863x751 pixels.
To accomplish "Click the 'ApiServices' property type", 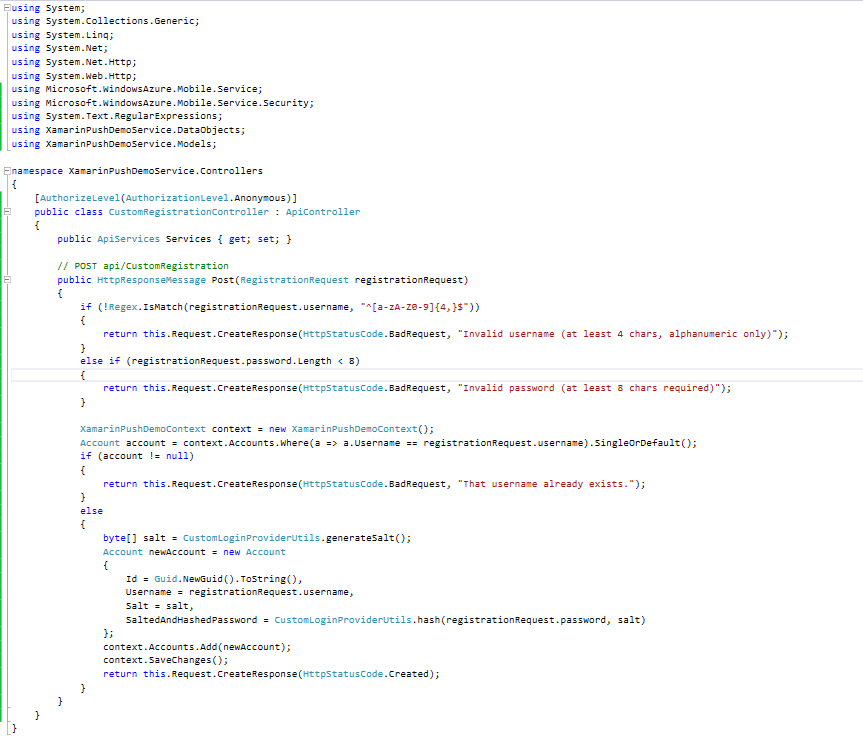I will tap(128, 239).
